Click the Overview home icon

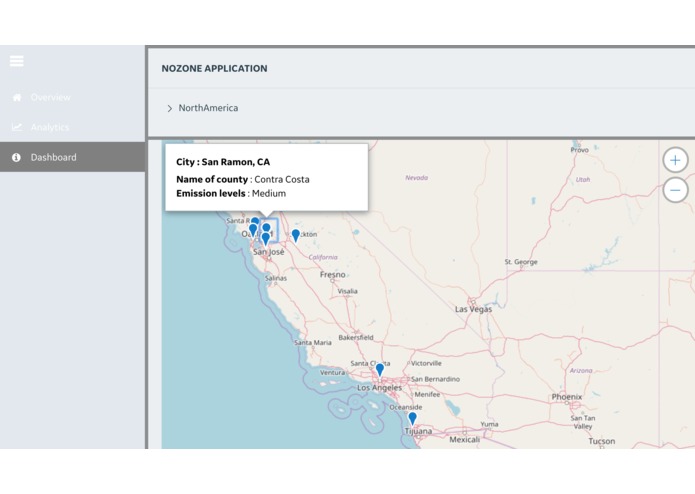click(x=17, y=97)
